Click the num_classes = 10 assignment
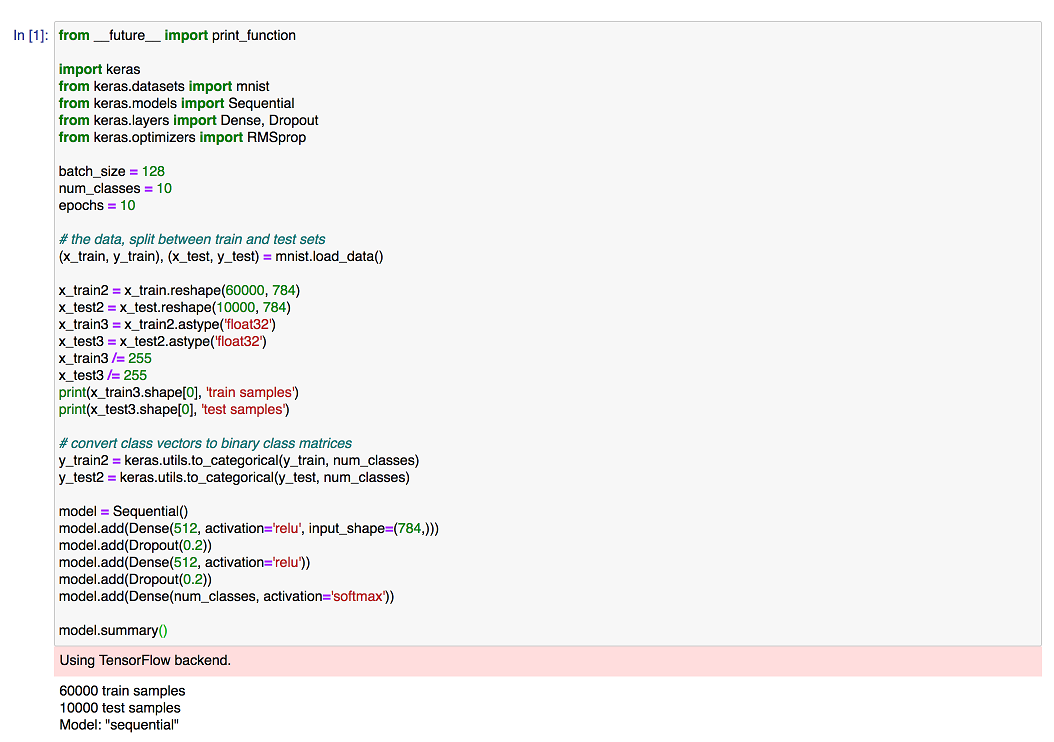This screenshot has height=742, width=1054. 115,189
